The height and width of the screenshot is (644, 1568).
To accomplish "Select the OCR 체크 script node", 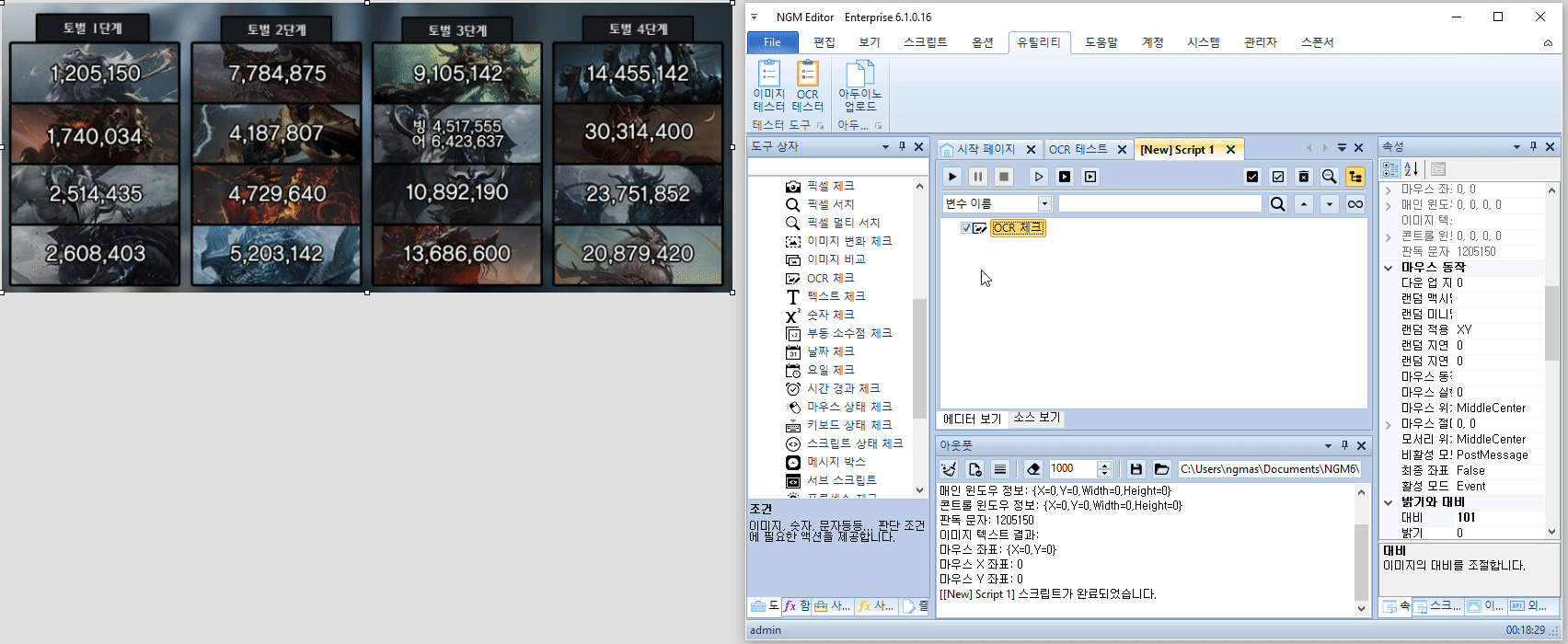I will point(1018,228).
